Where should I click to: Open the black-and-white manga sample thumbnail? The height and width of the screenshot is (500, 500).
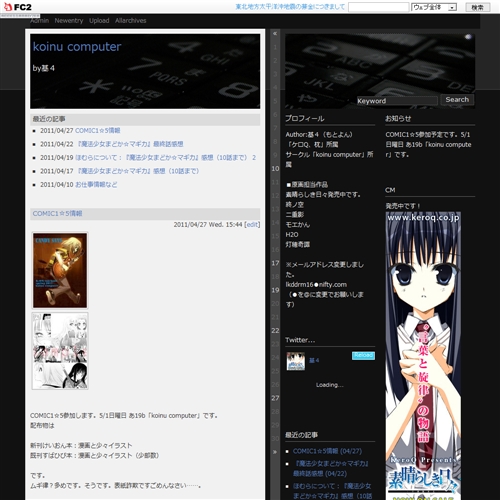(x=60, y=351)
